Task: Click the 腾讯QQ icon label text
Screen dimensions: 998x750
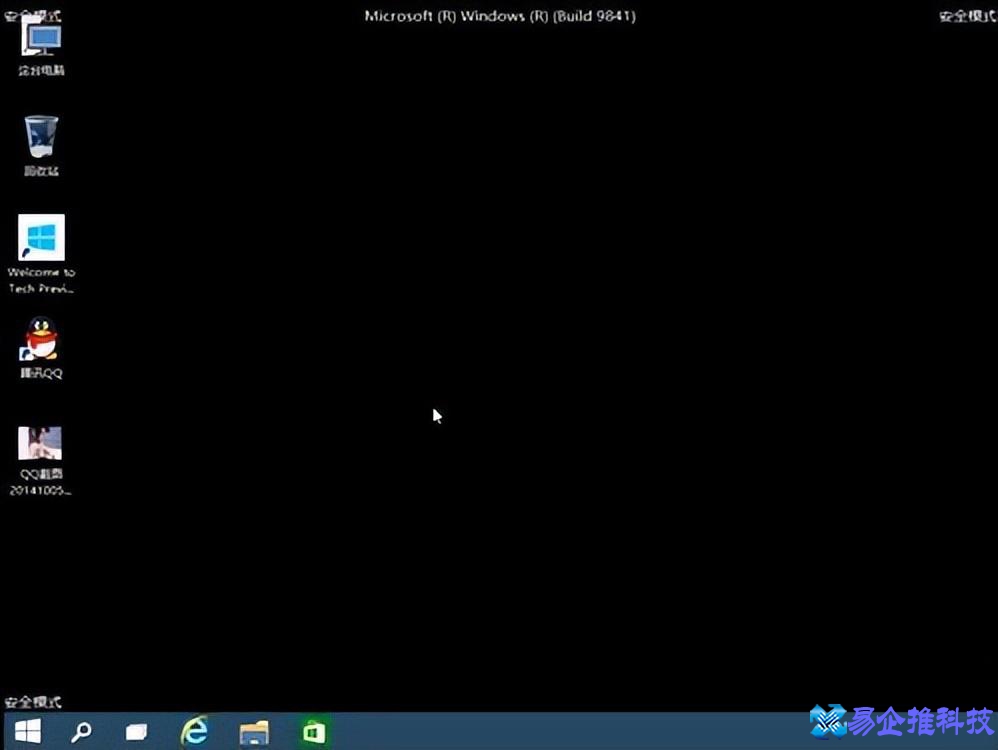Action: click(x=41, y=373)
